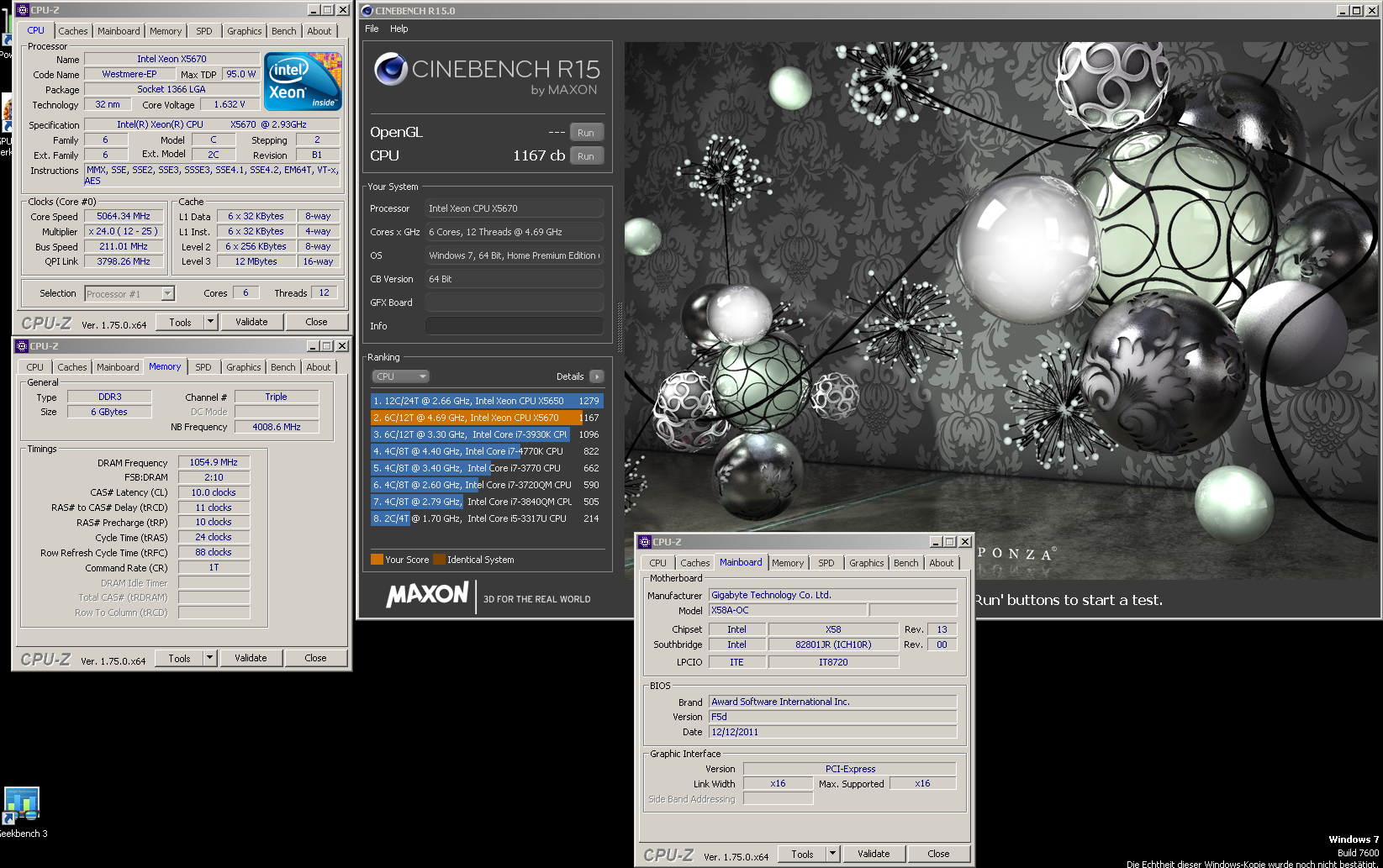Viewport: 1383px width, 868px height.
Task: Click Tools button in memory CPU-Z window
Action: [x=179, y=658]
